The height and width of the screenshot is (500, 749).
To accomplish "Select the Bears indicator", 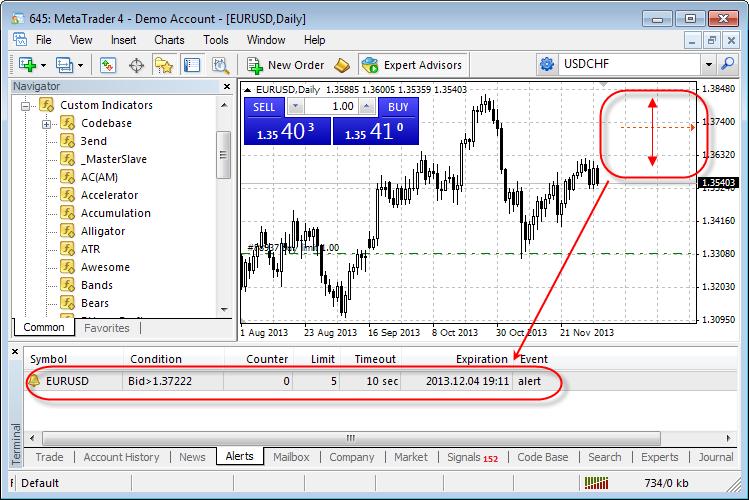I will pyautogui.click(x=95, y=303).
